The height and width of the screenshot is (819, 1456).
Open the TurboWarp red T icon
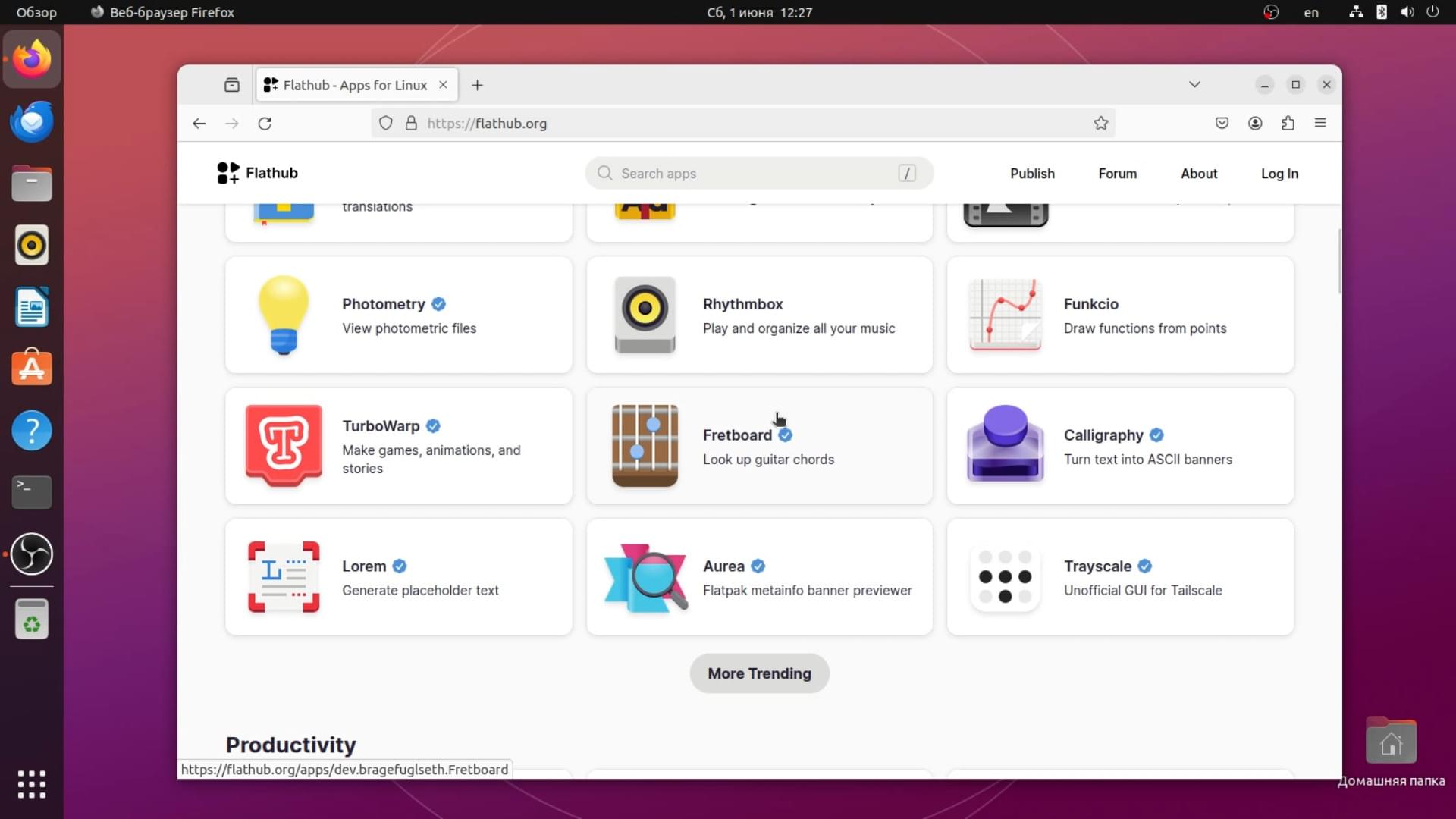pos(284,446)
